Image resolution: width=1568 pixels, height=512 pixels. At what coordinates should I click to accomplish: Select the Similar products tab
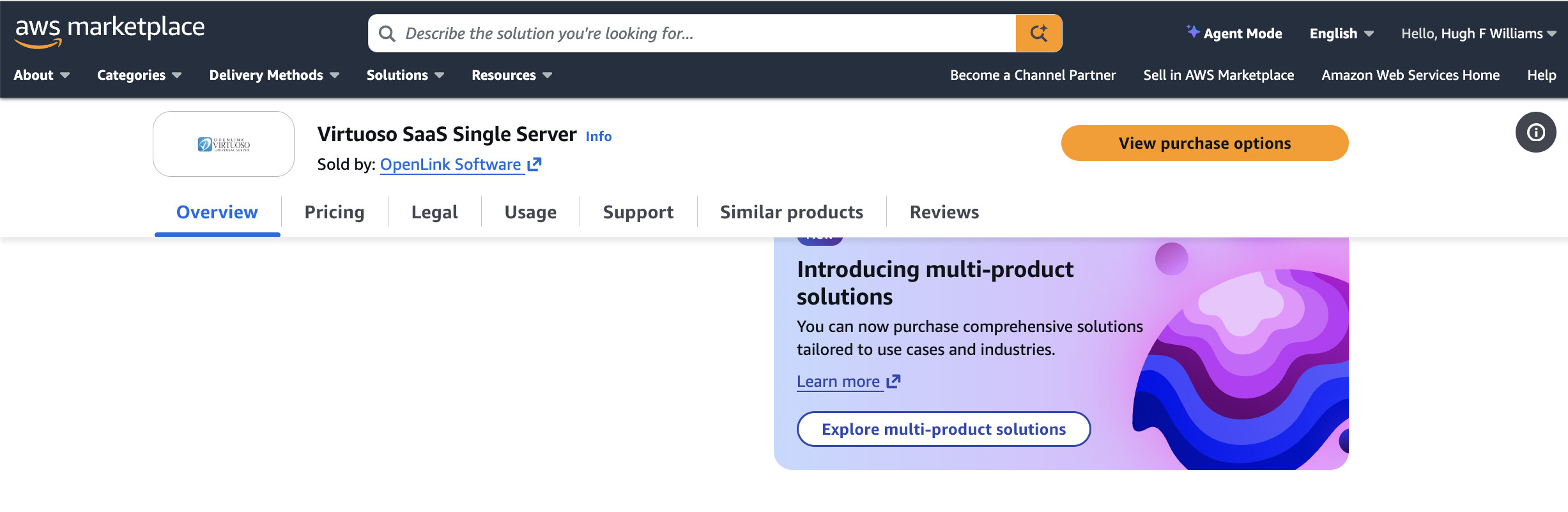coord(792,212)
